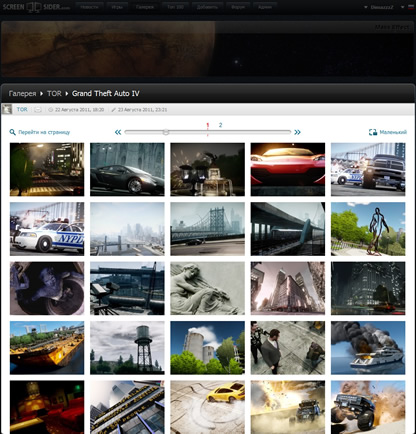This screenshot has width=416, height=434.
Task: Click the clock icon beside creation date
Action: coord(51,110)
